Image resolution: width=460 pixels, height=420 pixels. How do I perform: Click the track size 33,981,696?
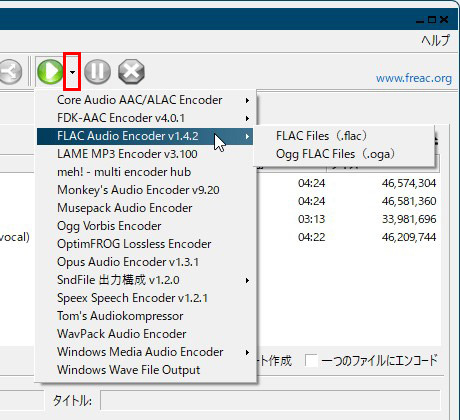pos(409,219)
